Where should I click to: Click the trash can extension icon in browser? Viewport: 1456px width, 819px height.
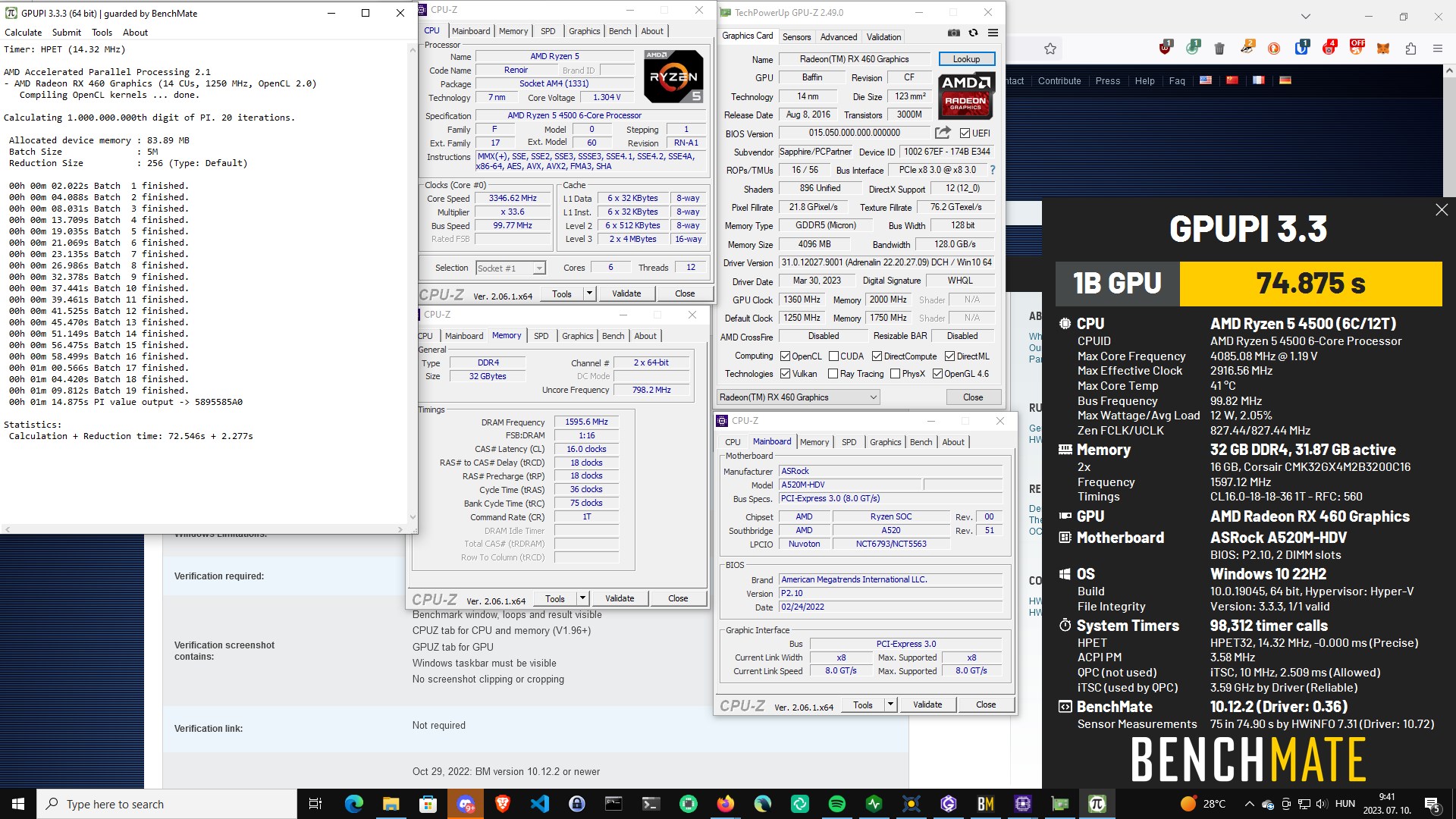click(1219, 49)
